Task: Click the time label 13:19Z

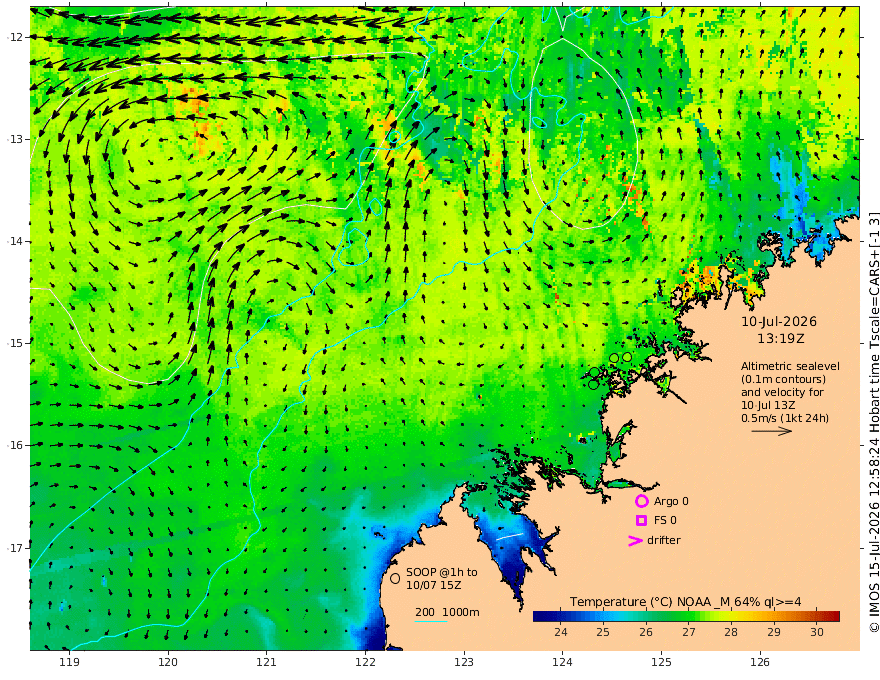Action: tap(781, 338)
